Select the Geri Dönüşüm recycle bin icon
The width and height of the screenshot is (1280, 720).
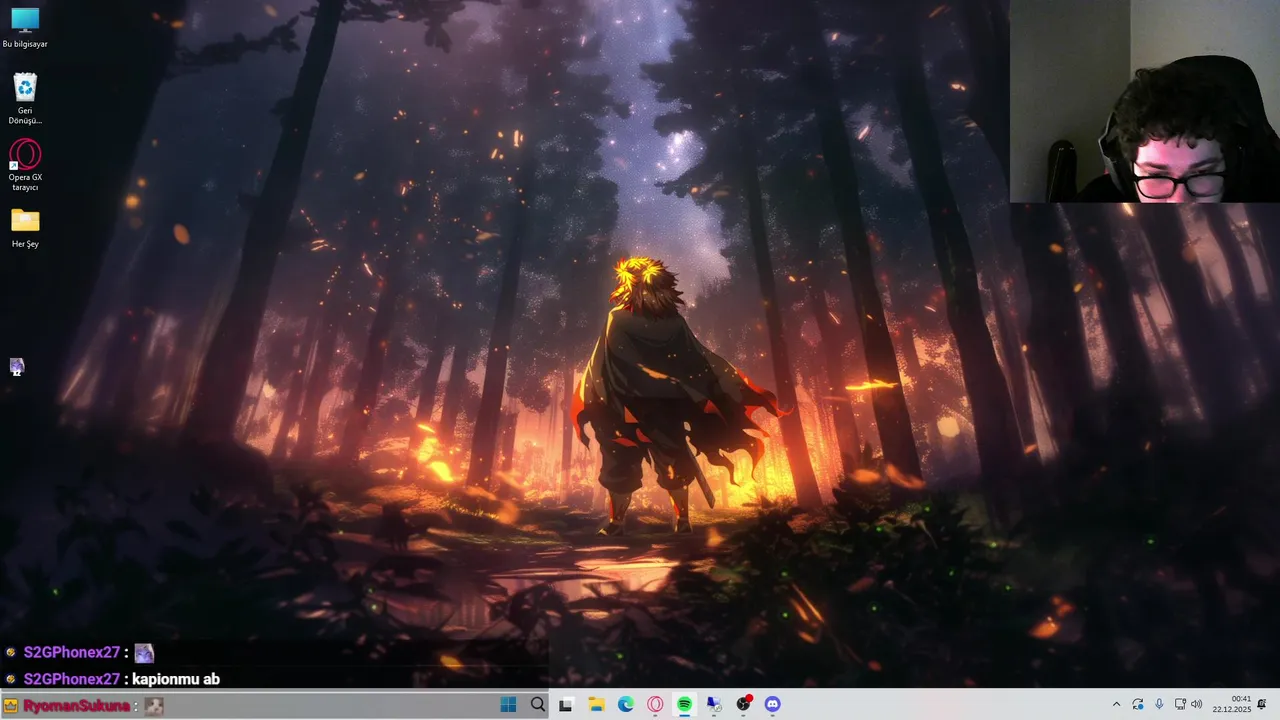coord(25,98)
